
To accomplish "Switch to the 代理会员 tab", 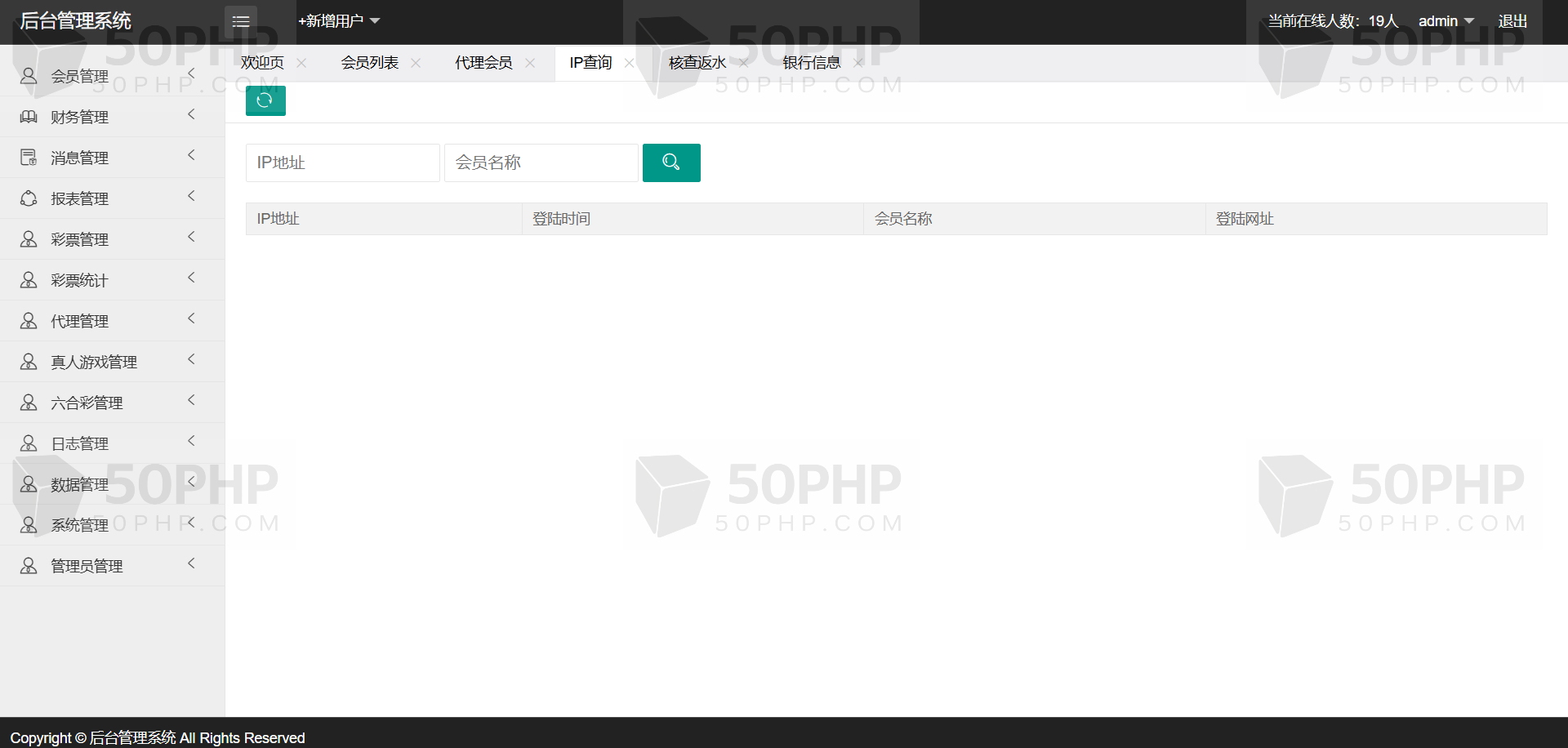I will pyautogui.click(x=483, y=63).
